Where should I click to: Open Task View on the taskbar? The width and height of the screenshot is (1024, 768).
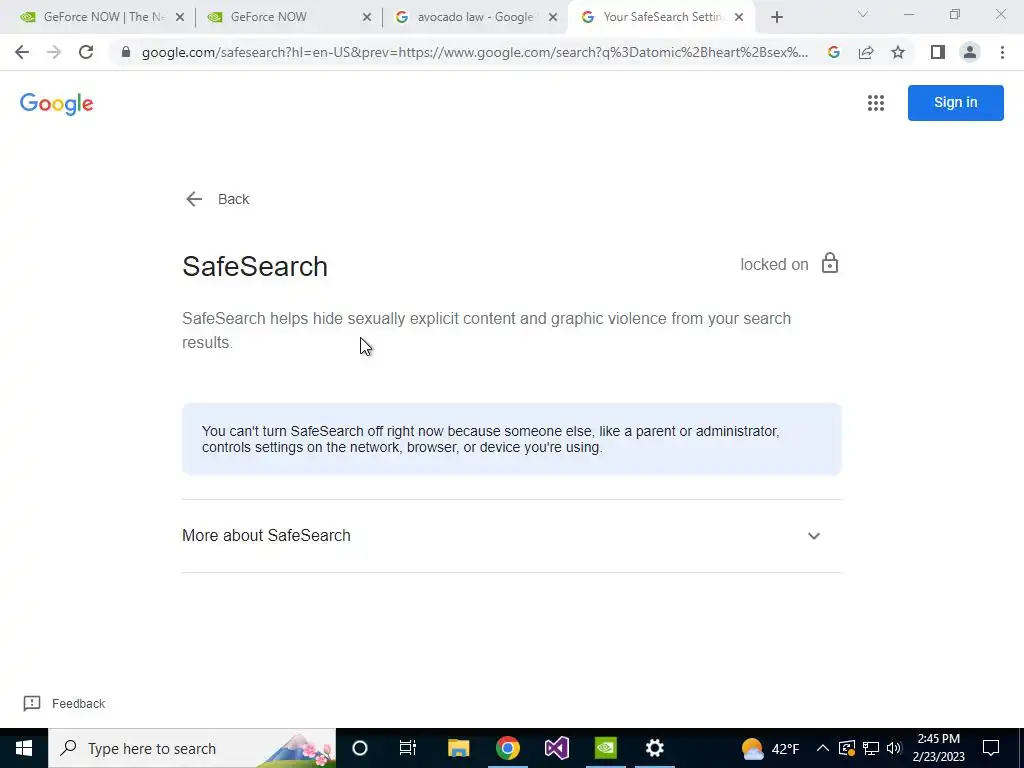(x=408, y=748)
